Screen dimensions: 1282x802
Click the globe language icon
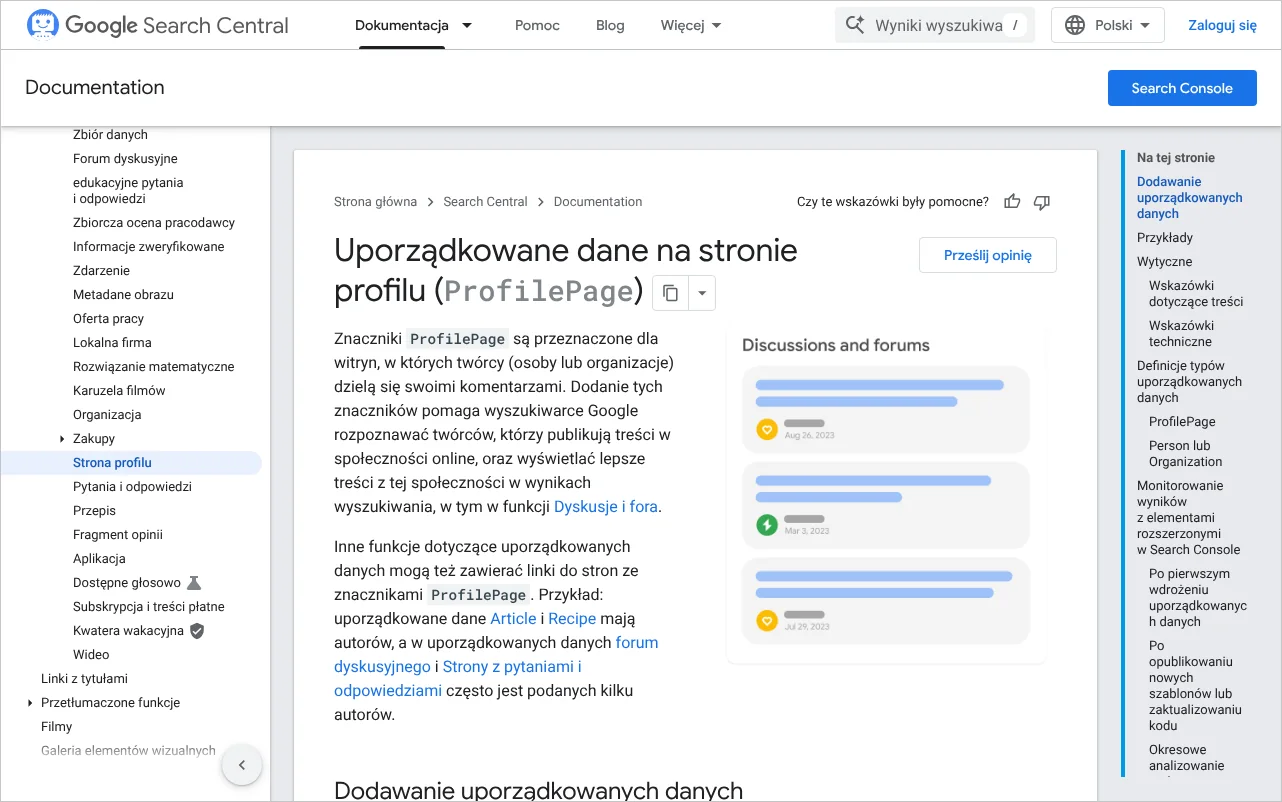(x=1075, y=25)
